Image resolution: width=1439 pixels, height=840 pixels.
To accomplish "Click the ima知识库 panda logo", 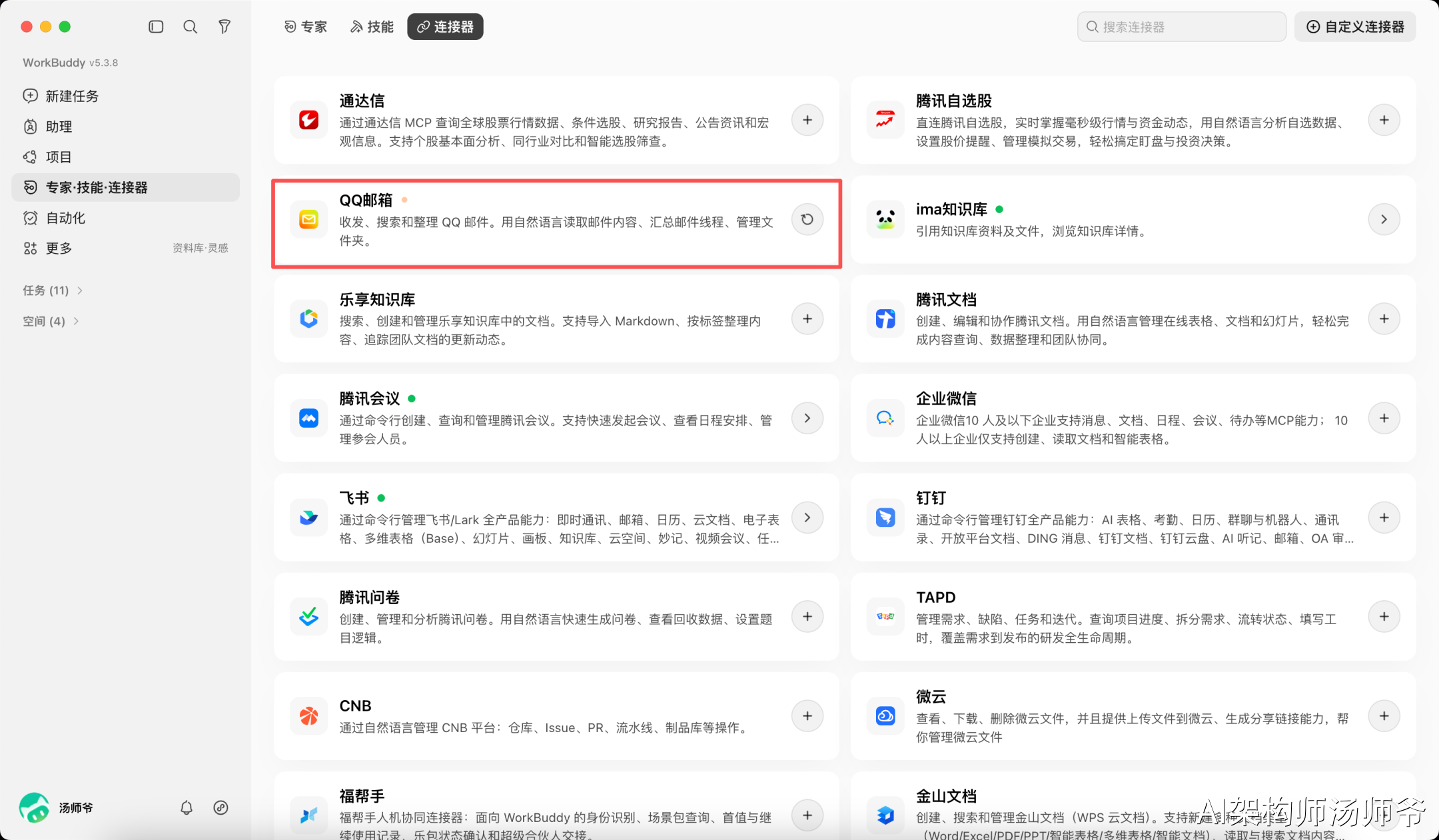I will click(885, 219).
